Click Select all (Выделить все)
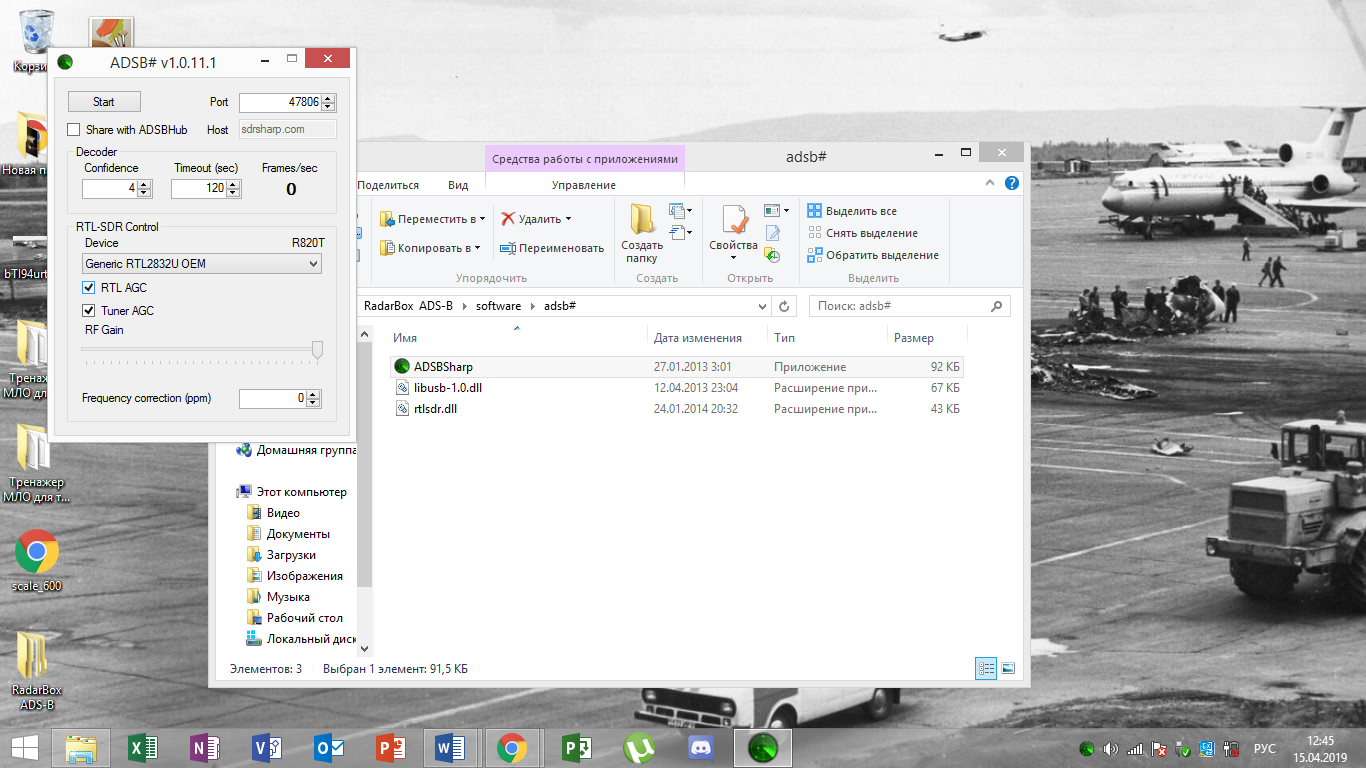 (x=852, y=211)
